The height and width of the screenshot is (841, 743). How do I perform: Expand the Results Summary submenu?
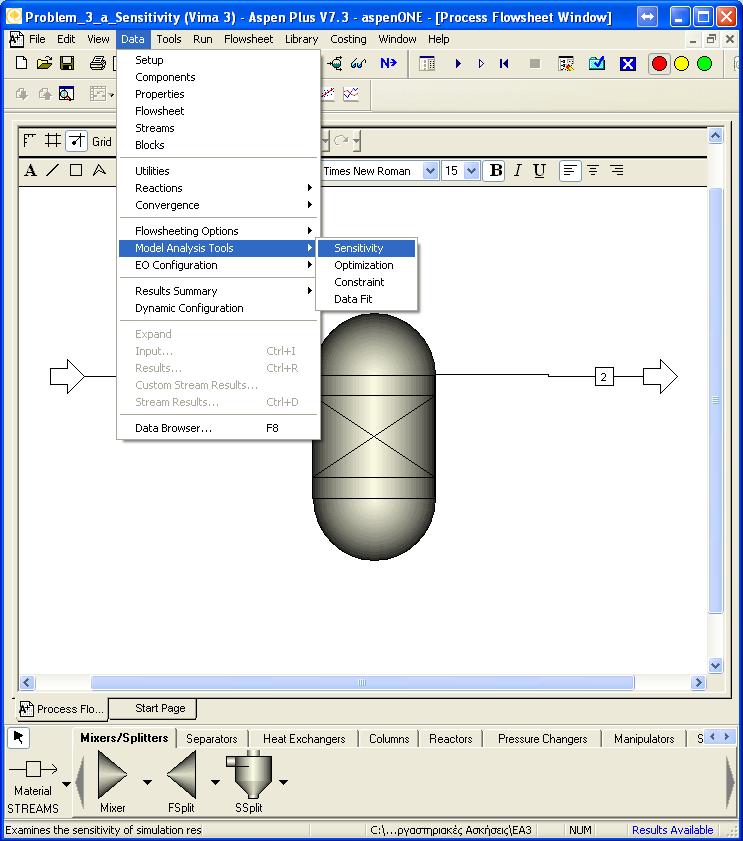tap(218, 291)
